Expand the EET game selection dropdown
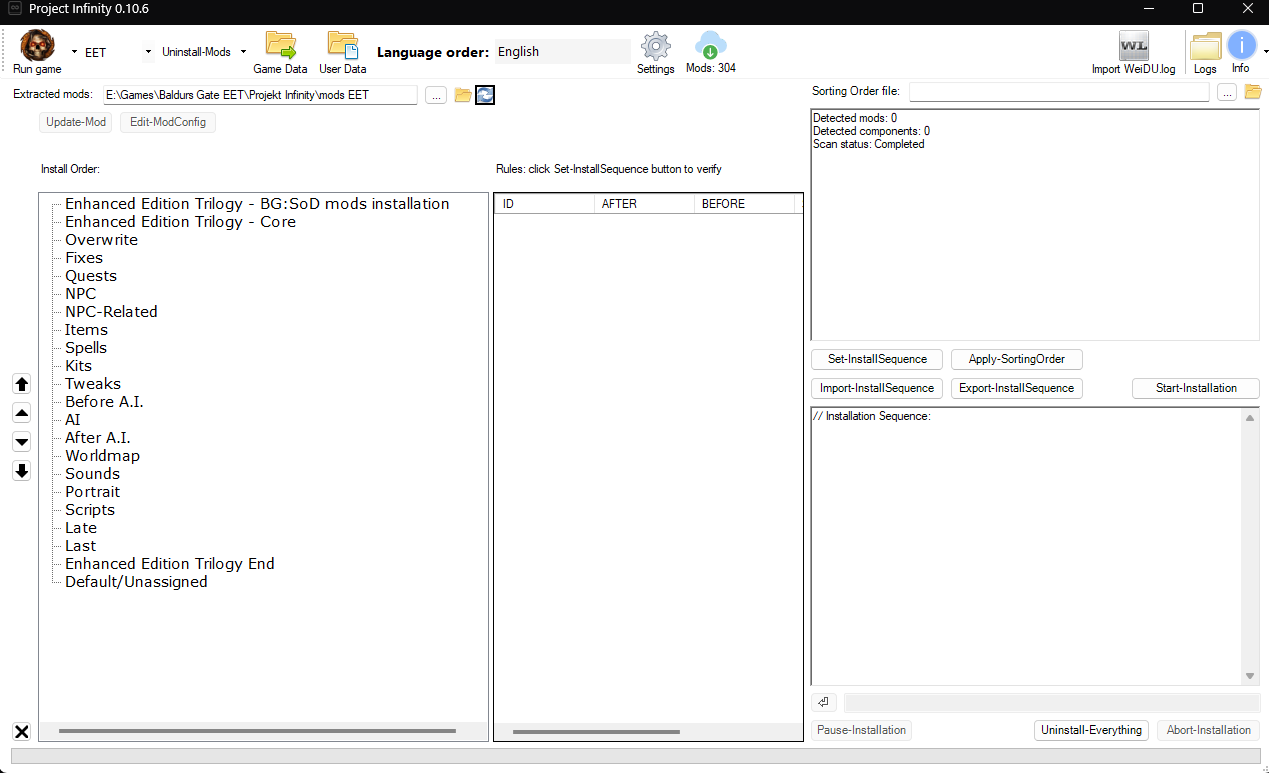Screen dimensions: 1269x773 coord(148,52)
